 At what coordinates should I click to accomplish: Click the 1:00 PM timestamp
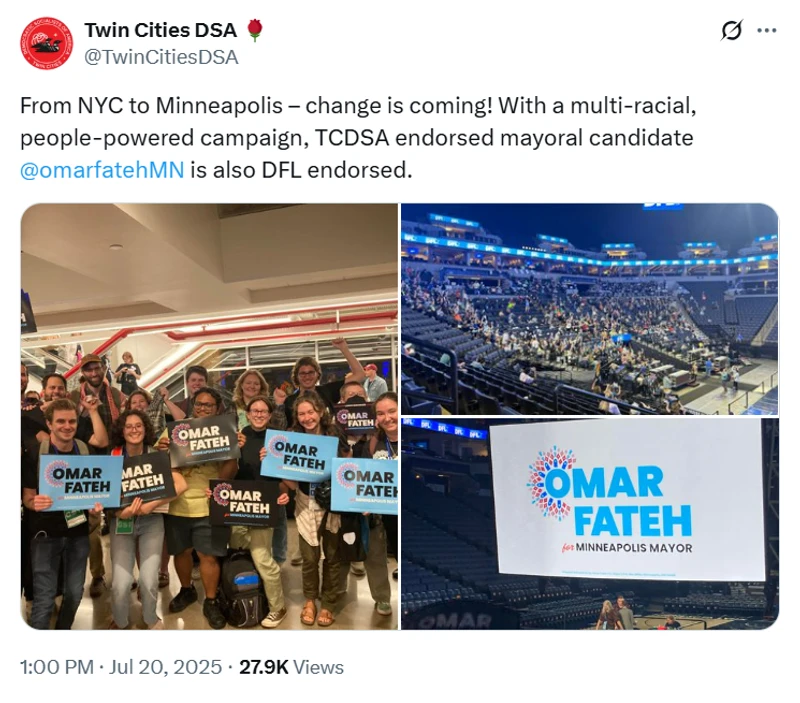56,667
